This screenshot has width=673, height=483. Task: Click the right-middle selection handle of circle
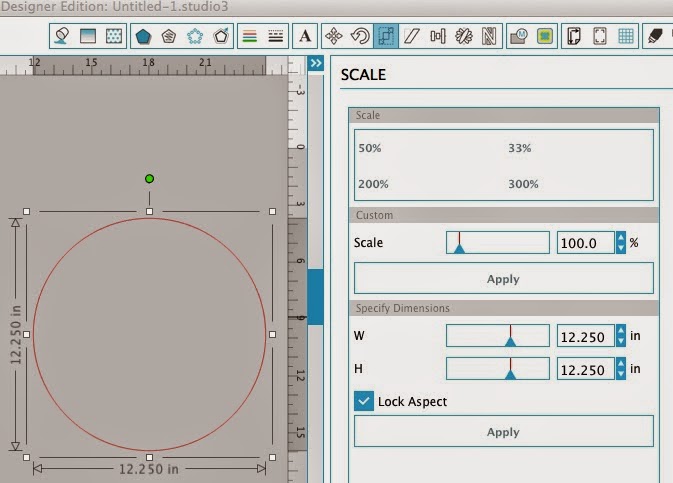pyautogui.click(x=273, y=334)
